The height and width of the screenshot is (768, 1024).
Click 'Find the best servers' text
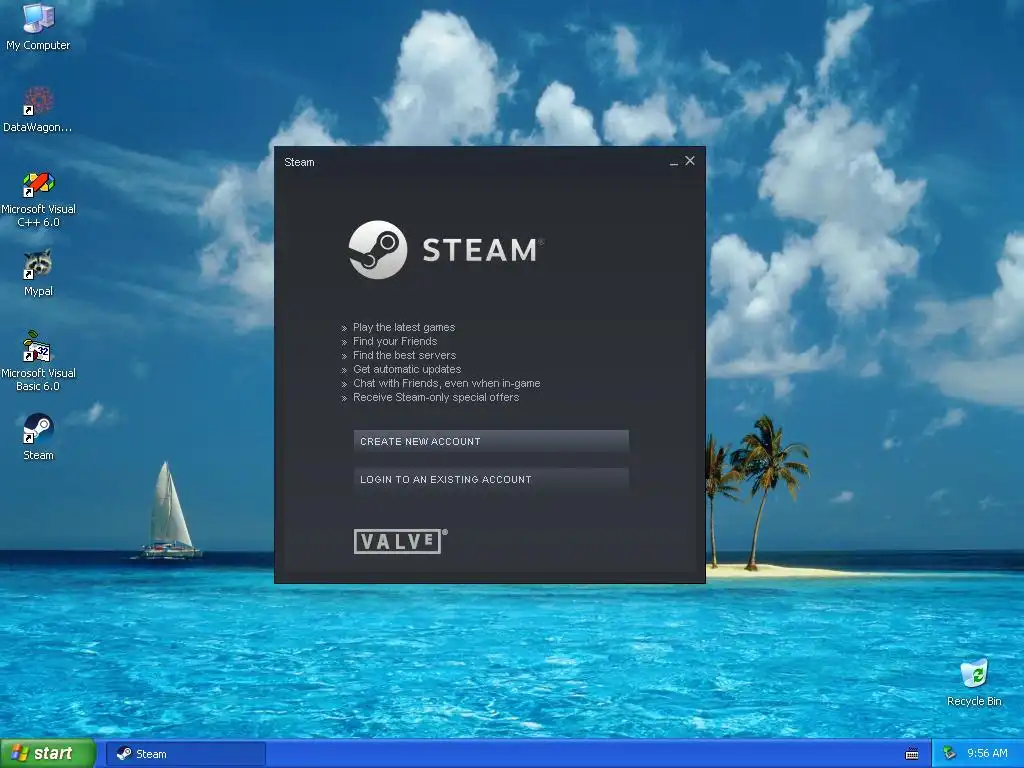404,355
